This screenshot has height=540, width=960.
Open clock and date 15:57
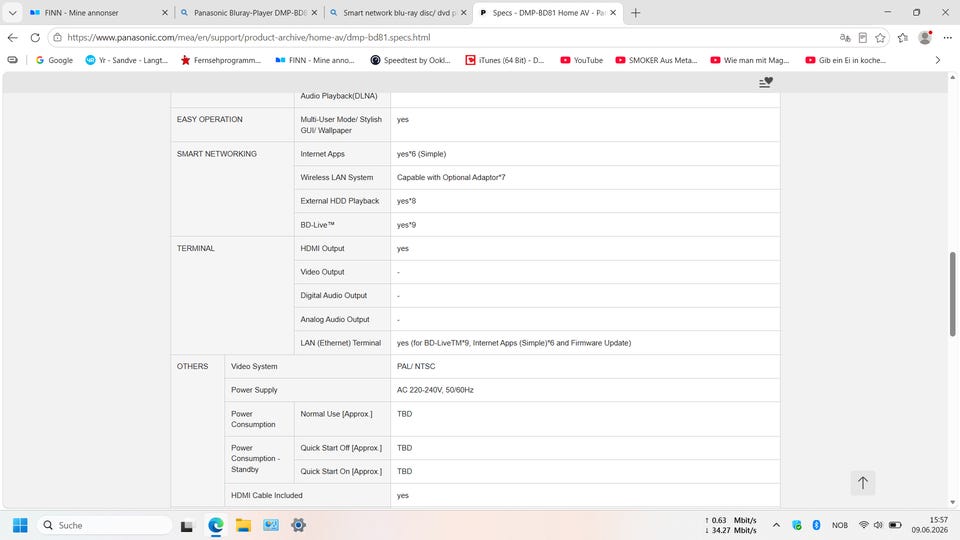tap(929, 525)
